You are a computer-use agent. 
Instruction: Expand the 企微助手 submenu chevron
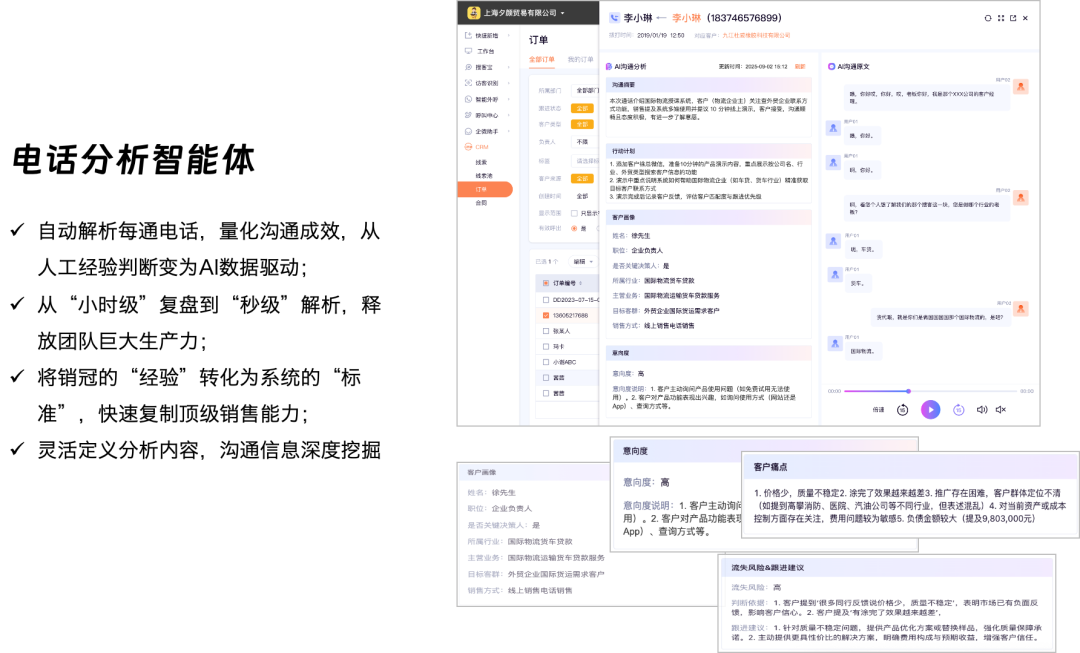[509, 131]
